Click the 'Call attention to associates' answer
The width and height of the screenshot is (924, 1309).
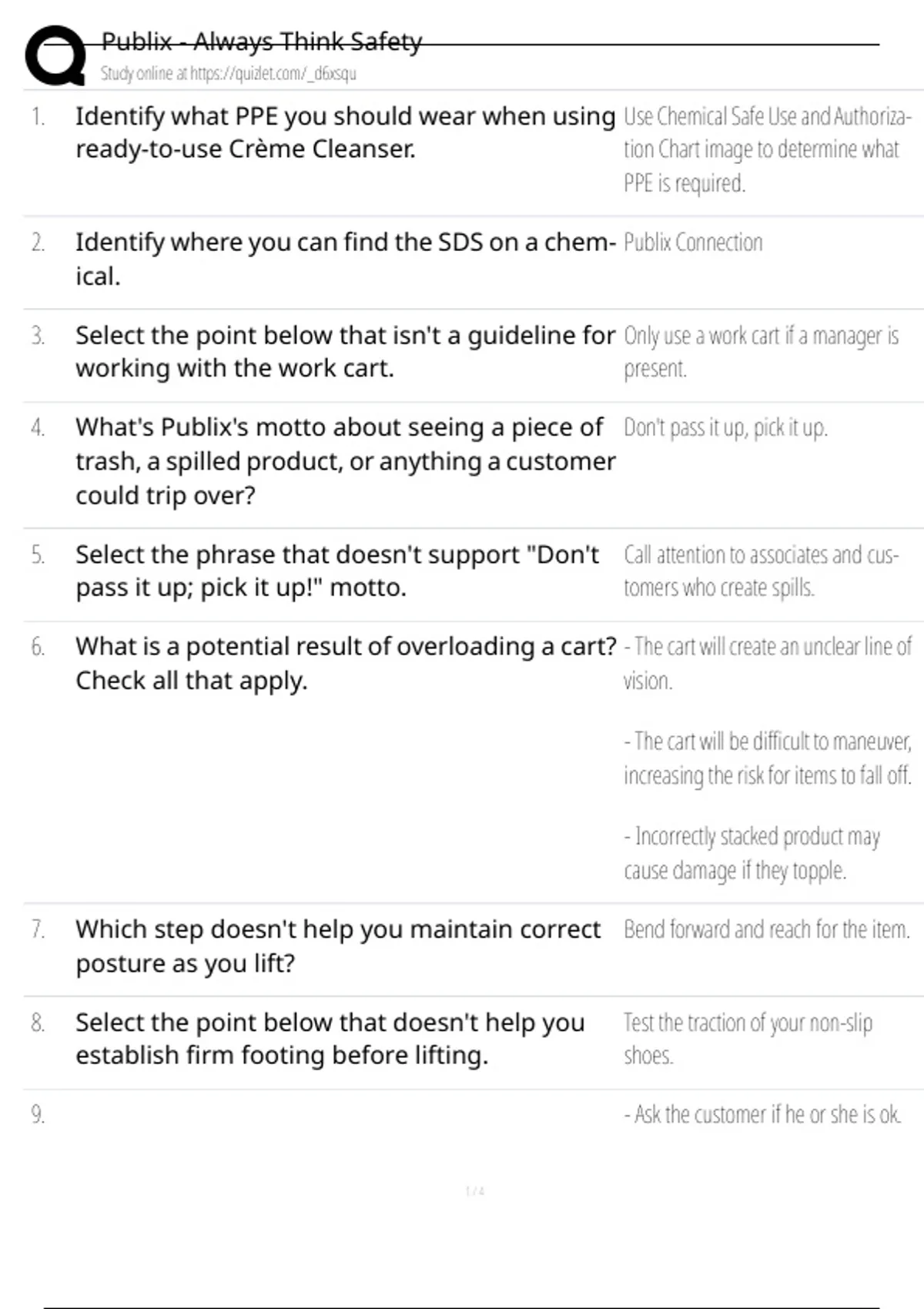point(761,571)
